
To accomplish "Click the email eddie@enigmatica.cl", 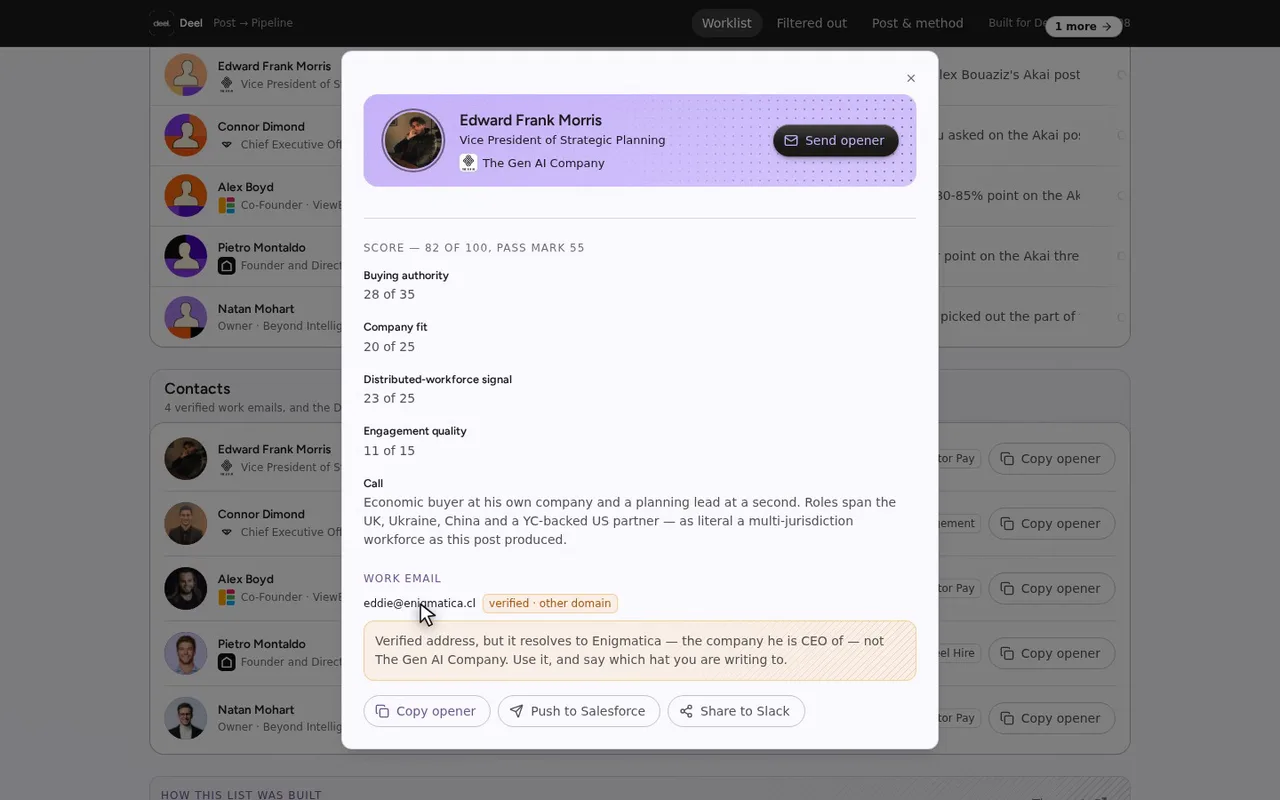I will click(x=420, y=603).
